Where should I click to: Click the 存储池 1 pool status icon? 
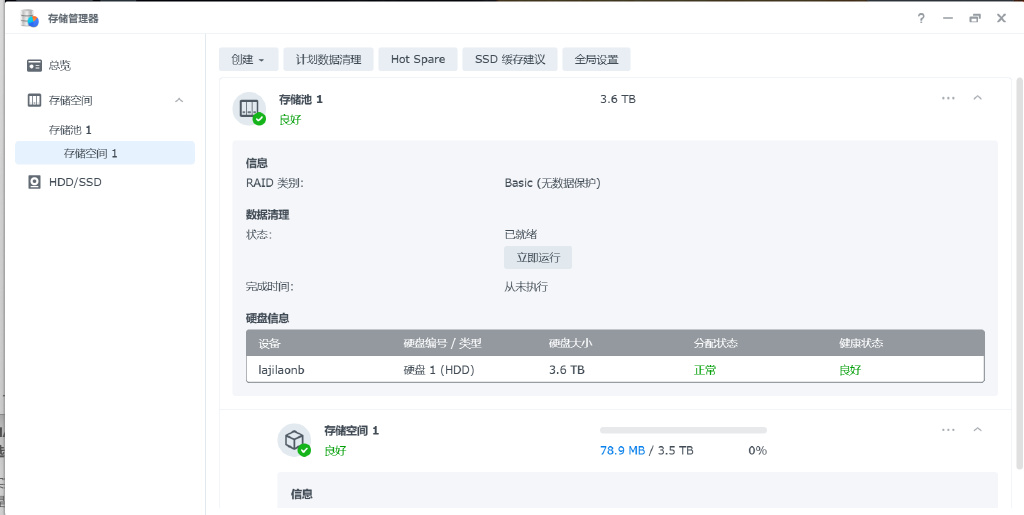pyautogui.click(x=249, y=108)
